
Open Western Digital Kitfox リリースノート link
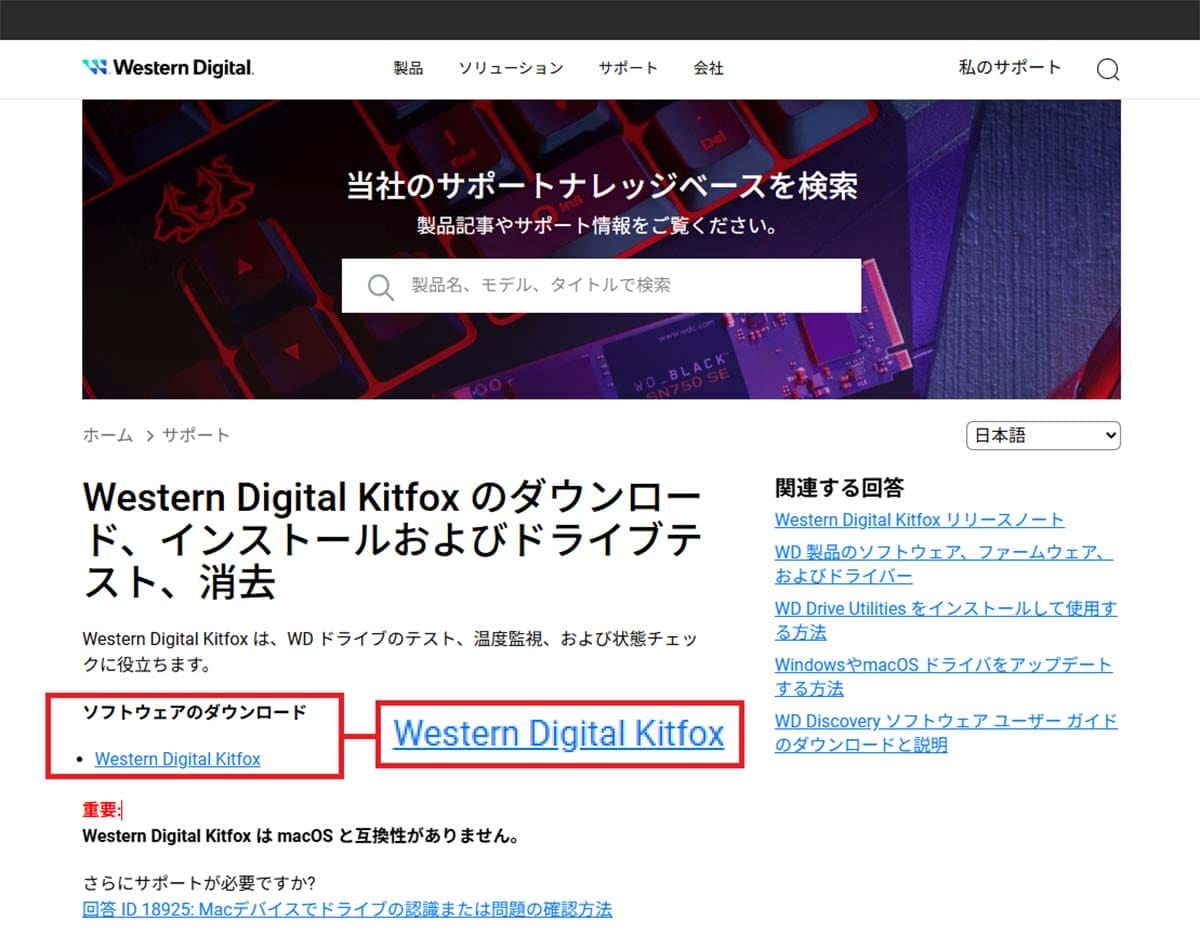[919, 520]
